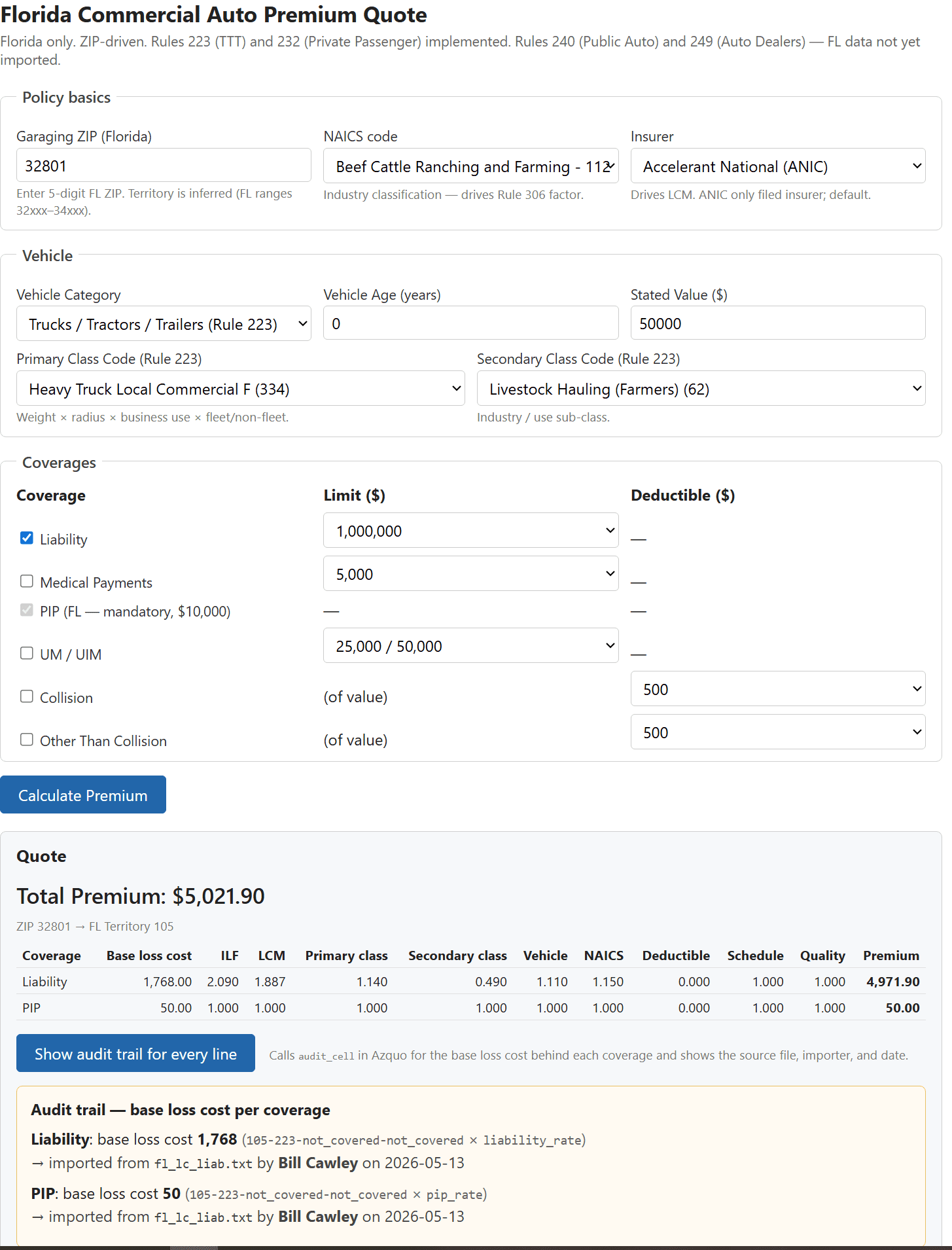Click the Audit trail heading

[181, 1110]
